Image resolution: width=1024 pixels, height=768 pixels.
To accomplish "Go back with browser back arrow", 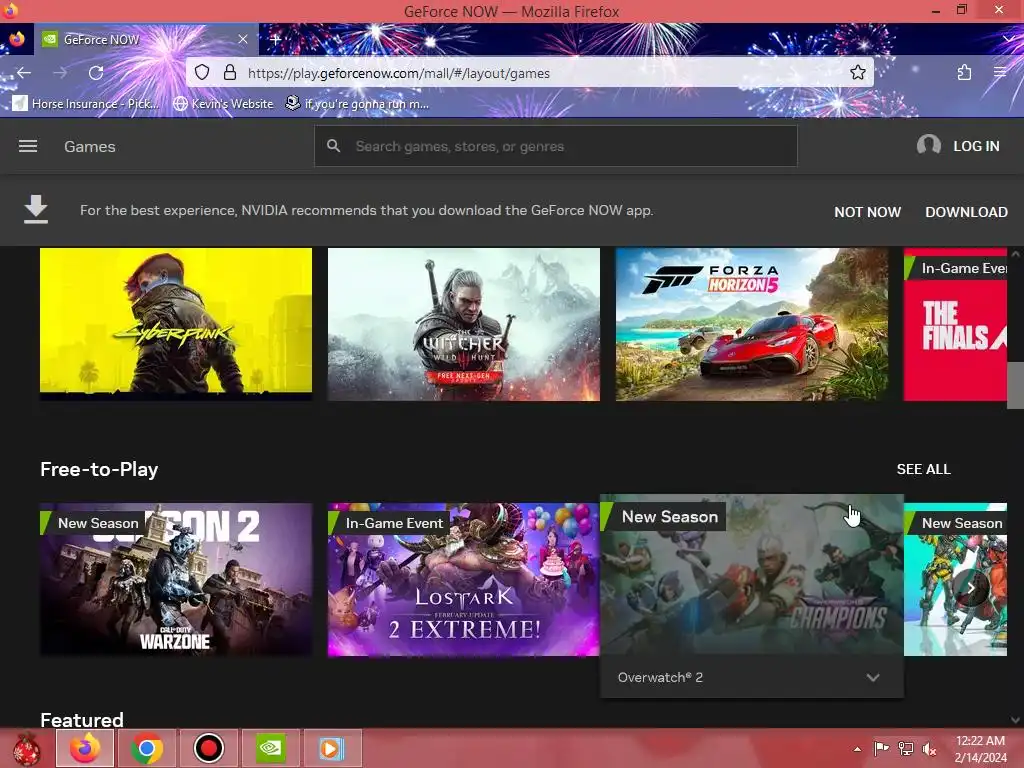I will pos(24,72).
